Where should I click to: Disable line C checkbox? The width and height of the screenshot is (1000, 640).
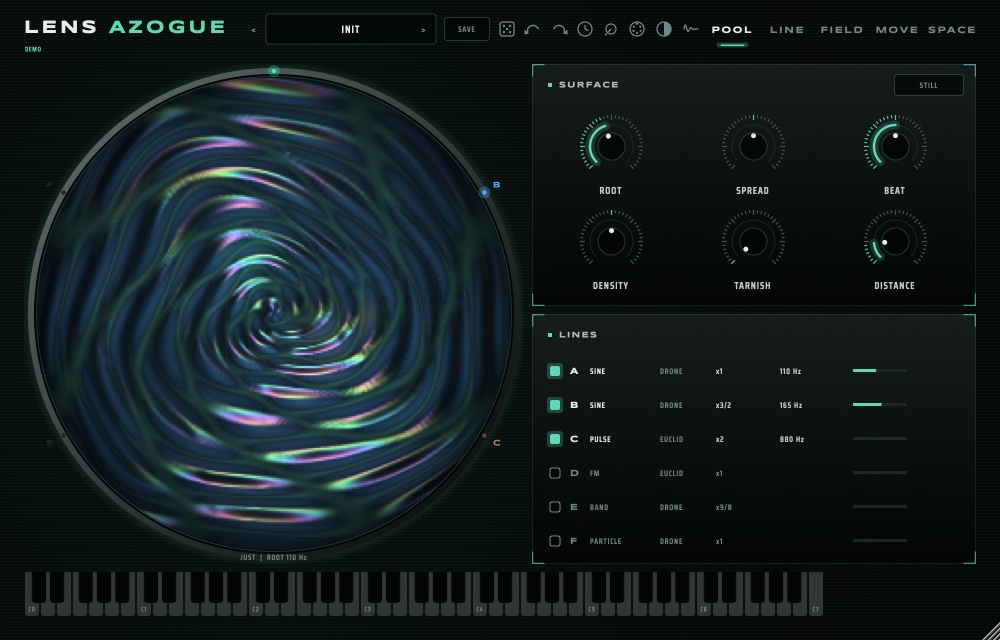(555, 439)
